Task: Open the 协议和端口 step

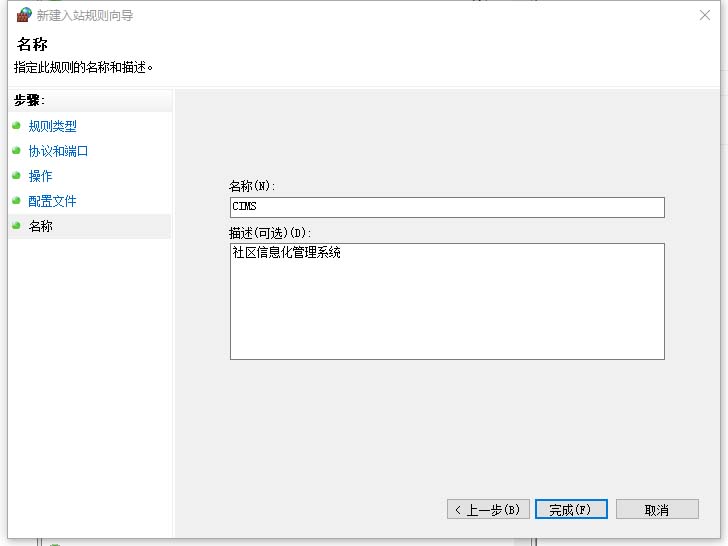Action: click(x=58, y=151)
